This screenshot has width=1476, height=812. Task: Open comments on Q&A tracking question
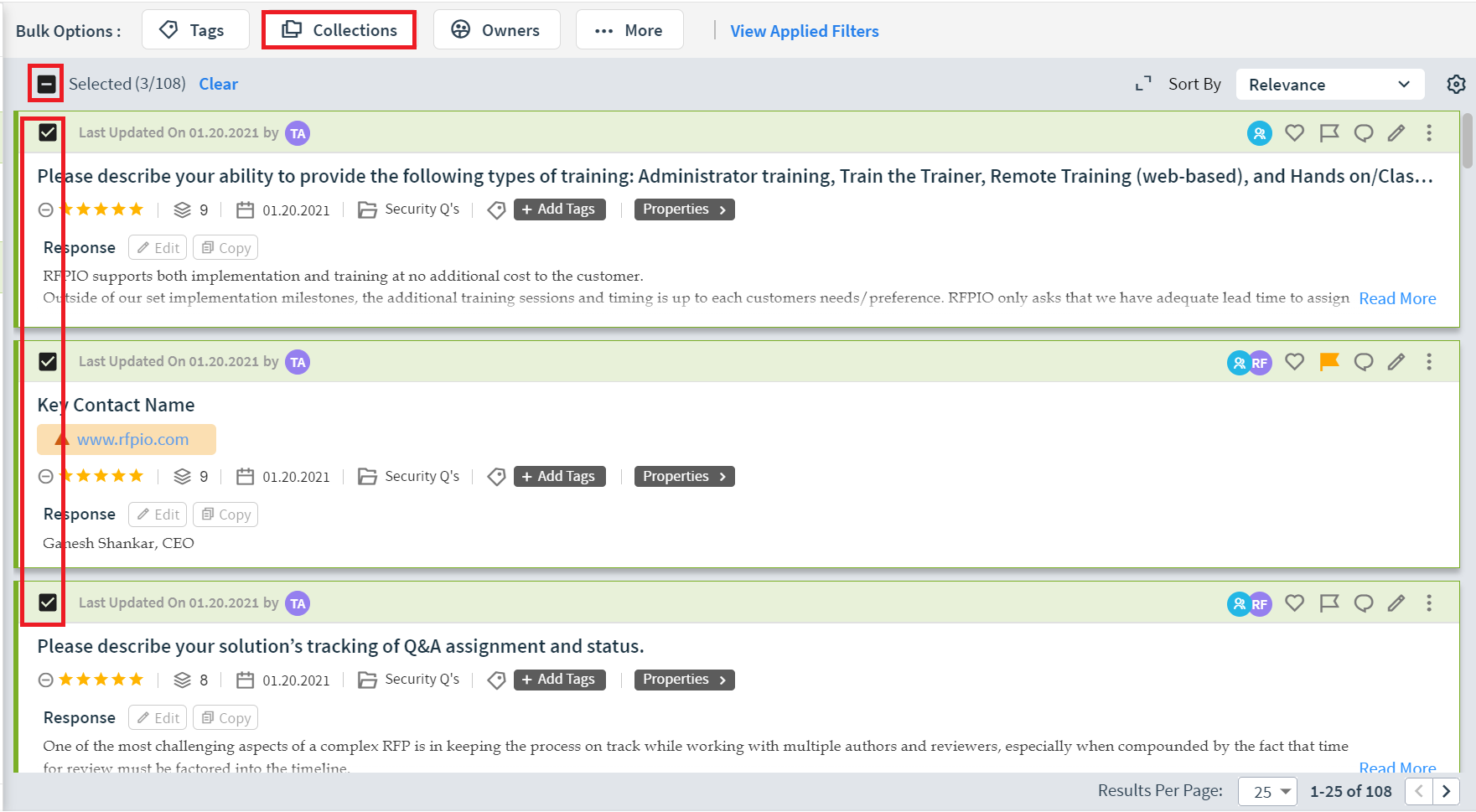[x=1364, y=603]
